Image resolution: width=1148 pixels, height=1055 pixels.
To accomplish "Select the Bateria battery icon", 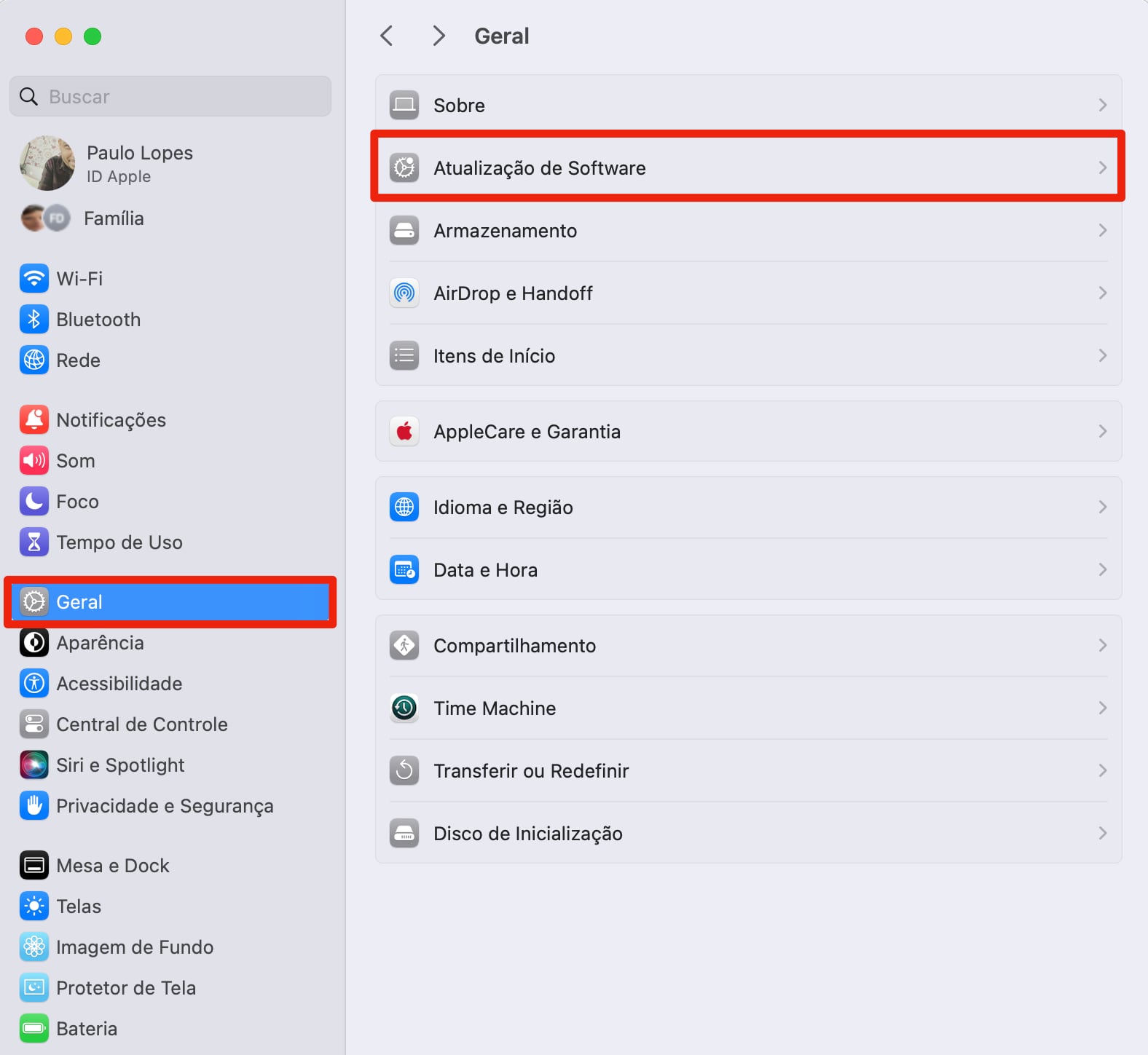I will pos(34,1028).
